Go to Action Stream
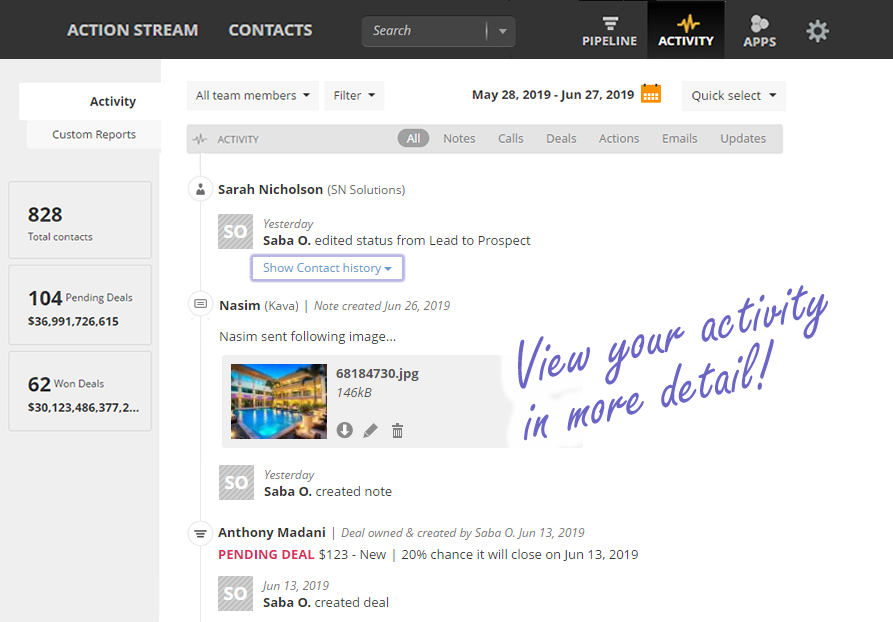893x622 pixels. pyautogui.click(x=133, y=30)
